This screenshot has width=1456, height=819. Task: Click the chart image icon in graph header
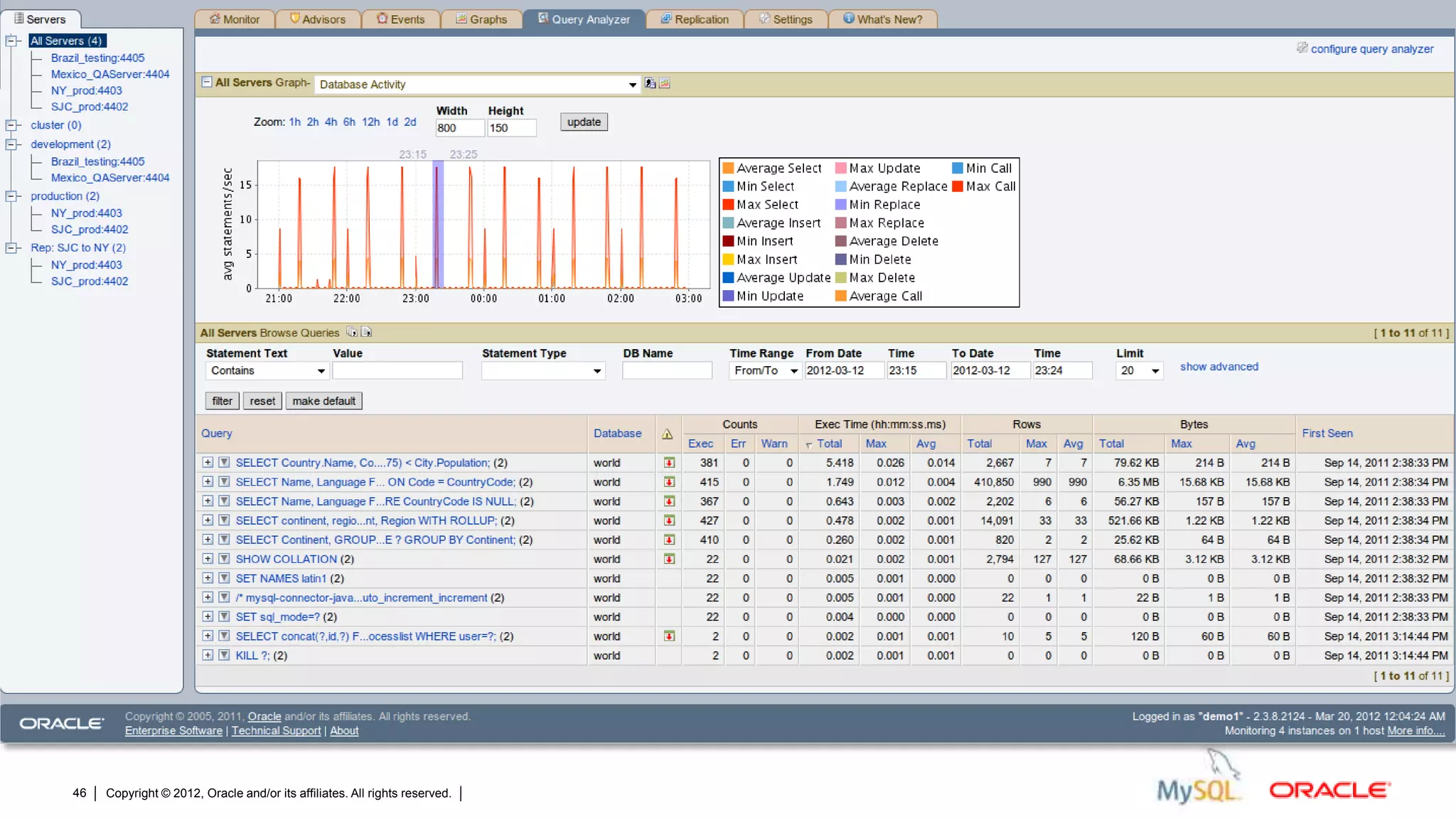pos(665,83)
